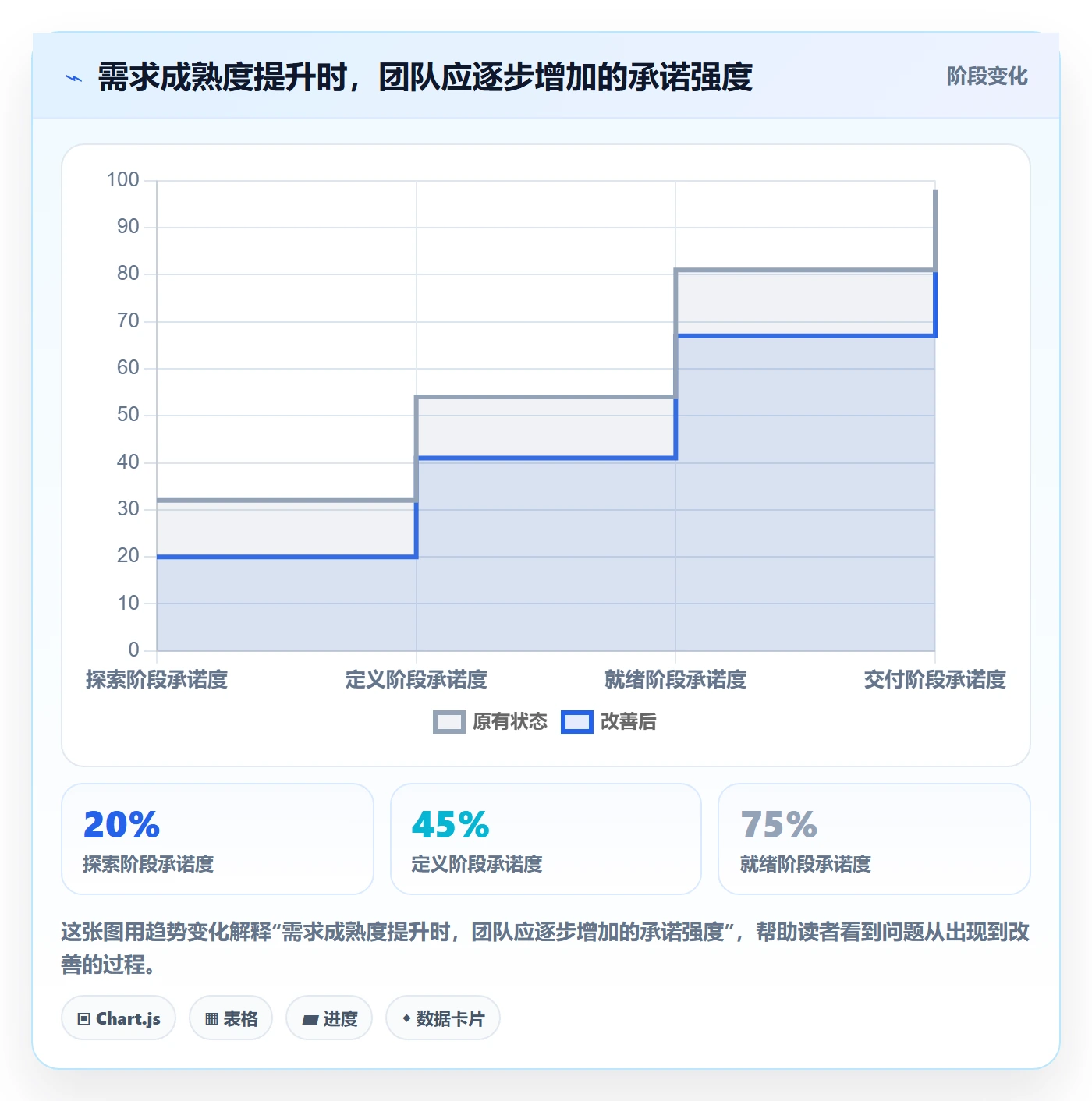This screenshot has height=1101, width=1092.
Task: Open the 20% 探索阶段承诺度 card
Action: pos(218,839)
